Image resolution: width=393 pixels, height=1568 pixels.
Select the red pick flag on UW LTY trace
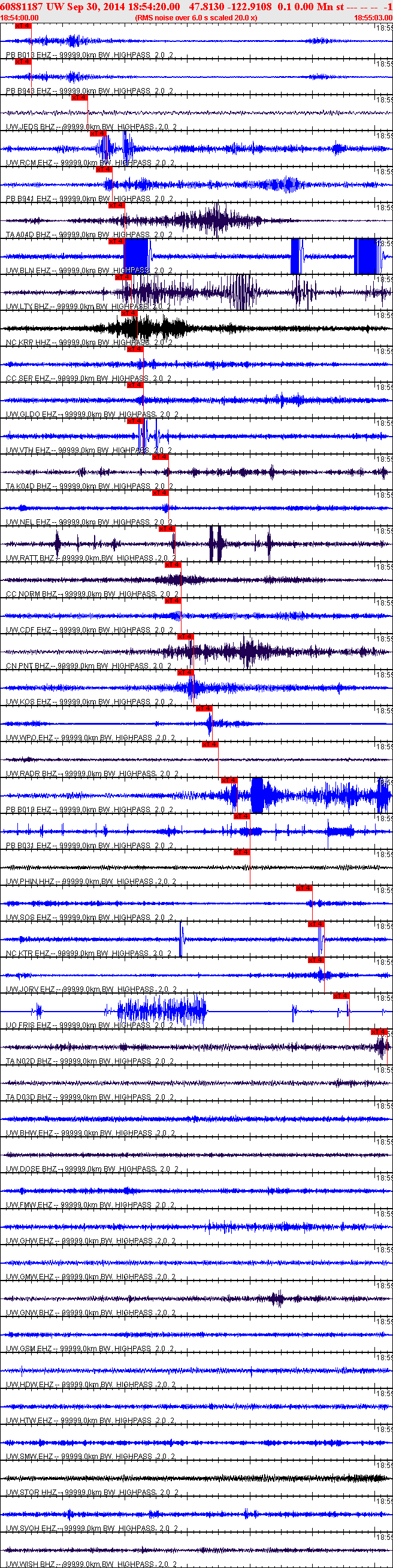(x=123, y=277)
